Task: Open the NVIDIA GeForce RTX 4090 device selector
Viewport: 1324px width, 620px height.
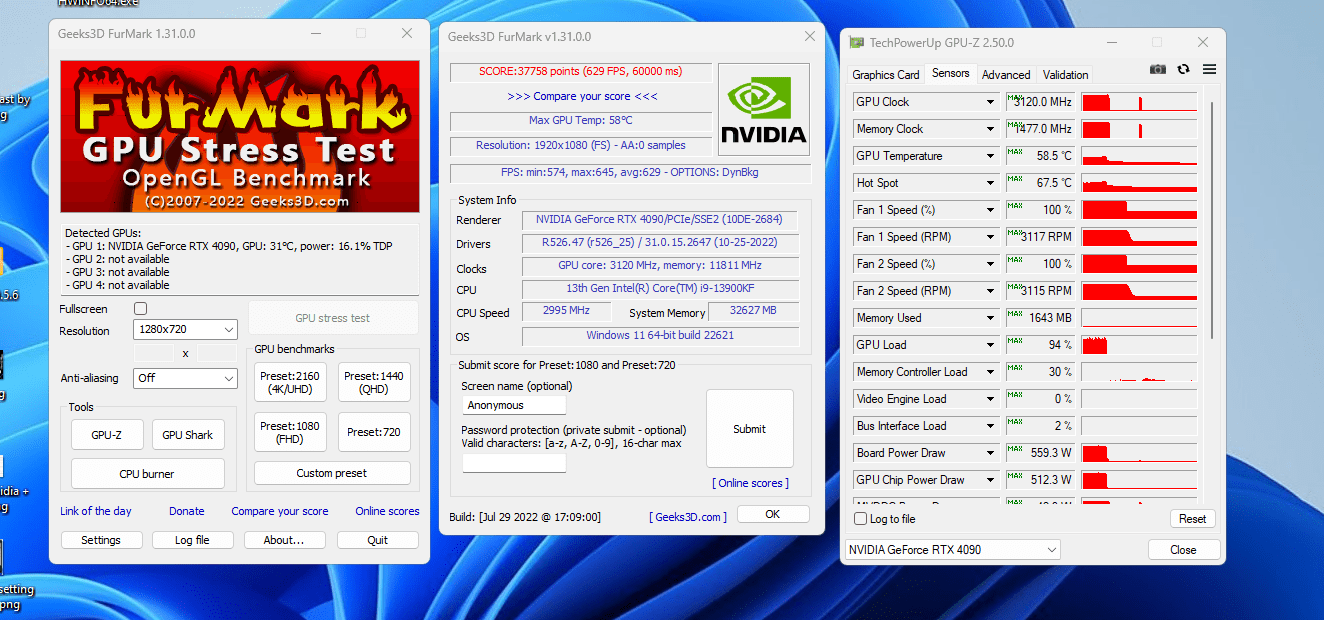Action: [x=952, y=550]
